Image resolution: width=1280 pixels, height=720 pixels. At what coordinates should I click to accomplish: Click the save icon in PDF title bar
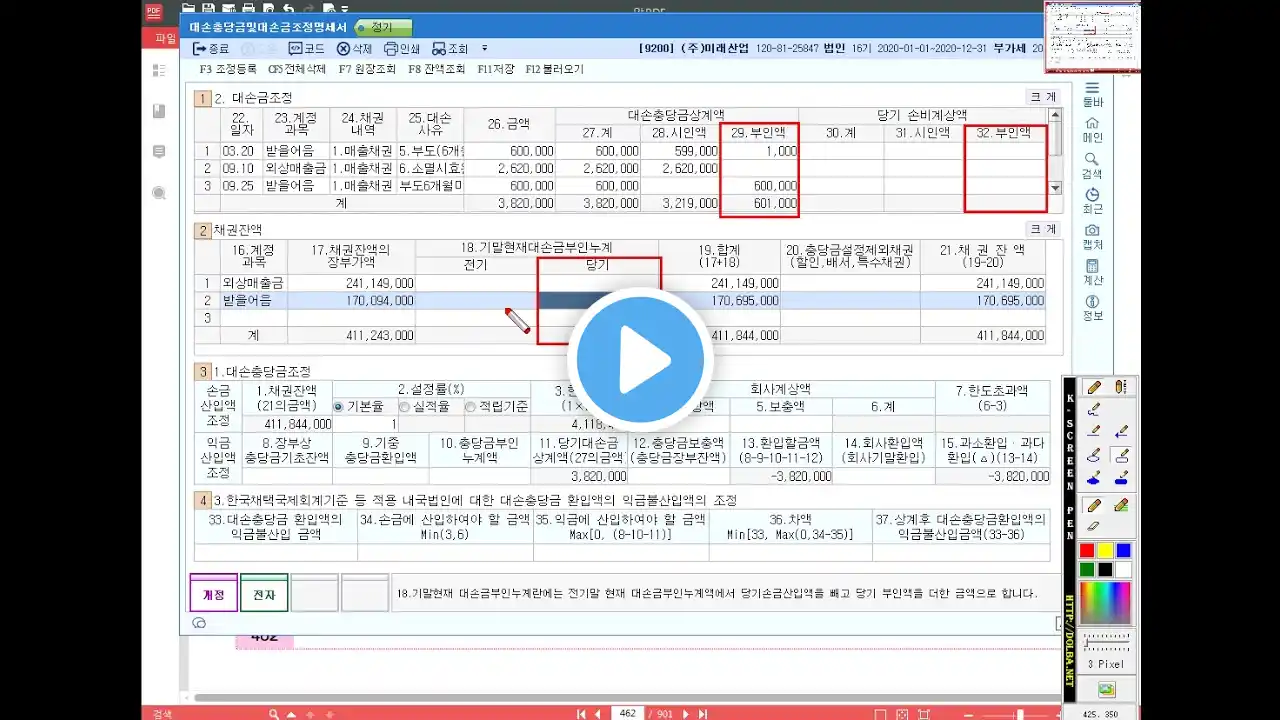point(208,7)
